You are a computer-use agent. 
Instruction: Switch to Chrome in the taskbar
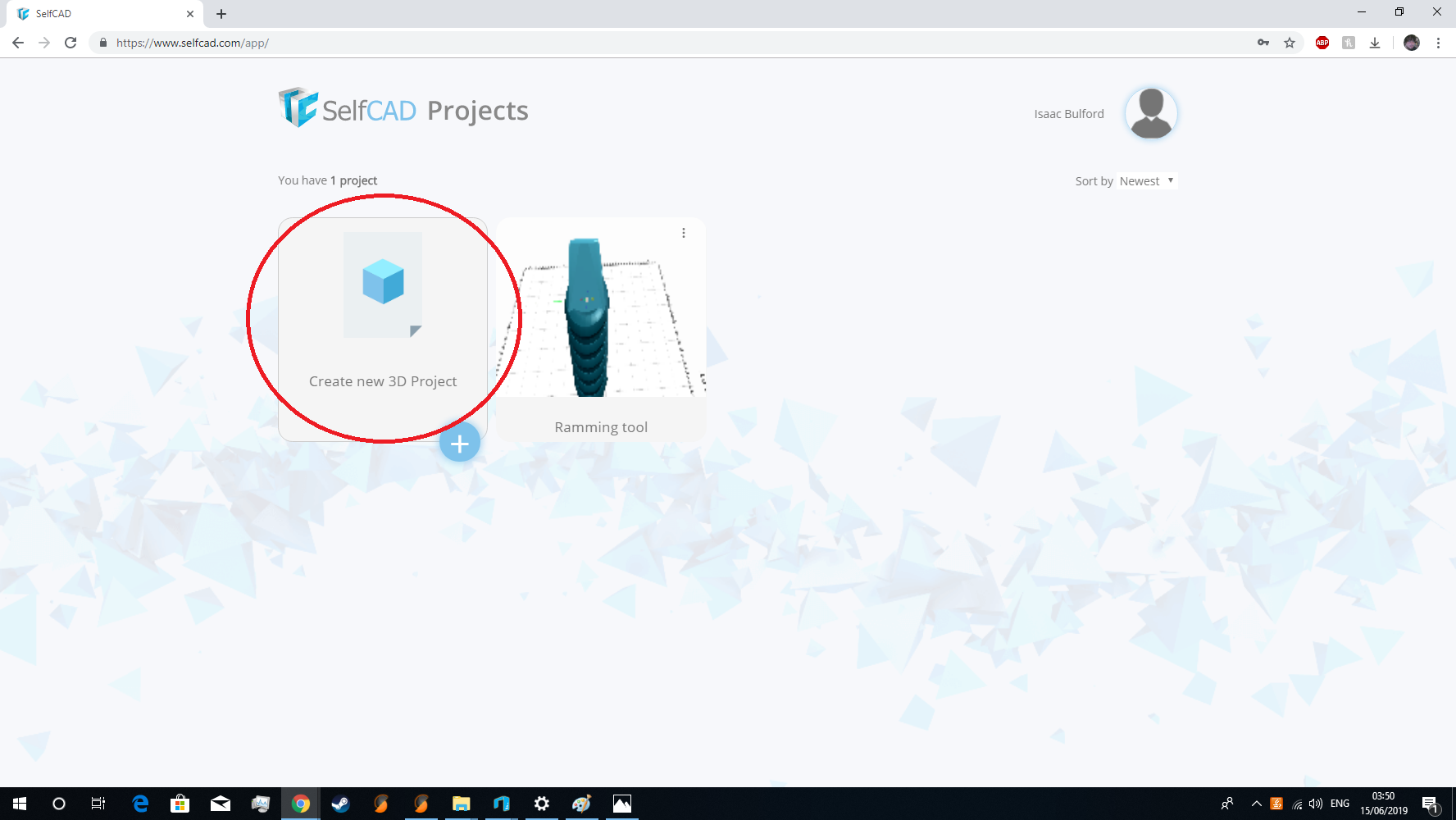click(x=301, y=804)
